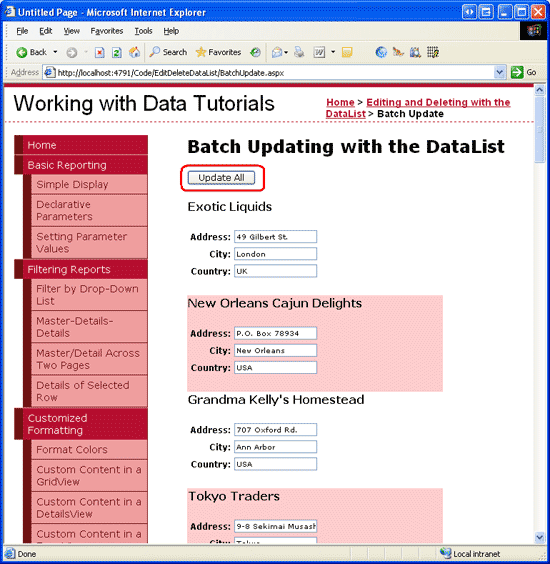
Task: Open the address bar dropdown arrow
Action: (499, 73)
